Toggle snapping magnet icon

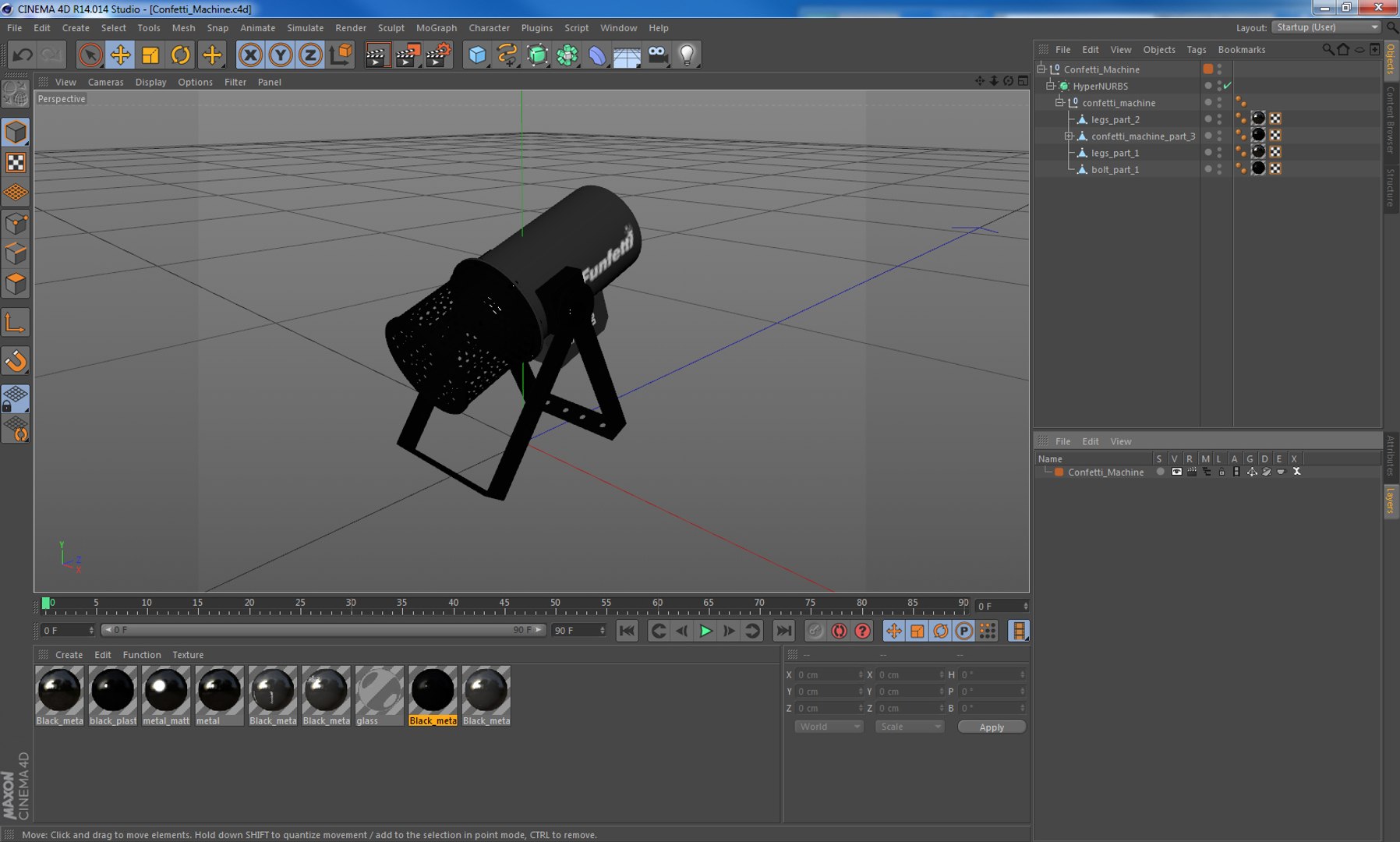click(x=16, y=361)
